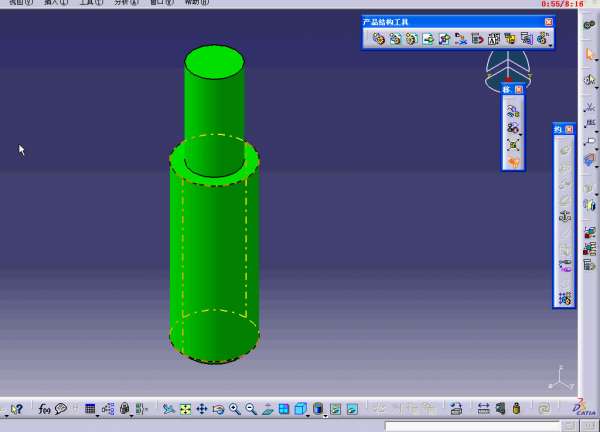
Task: Focus the command input field at bottom
Action: [x=473, y=426]
